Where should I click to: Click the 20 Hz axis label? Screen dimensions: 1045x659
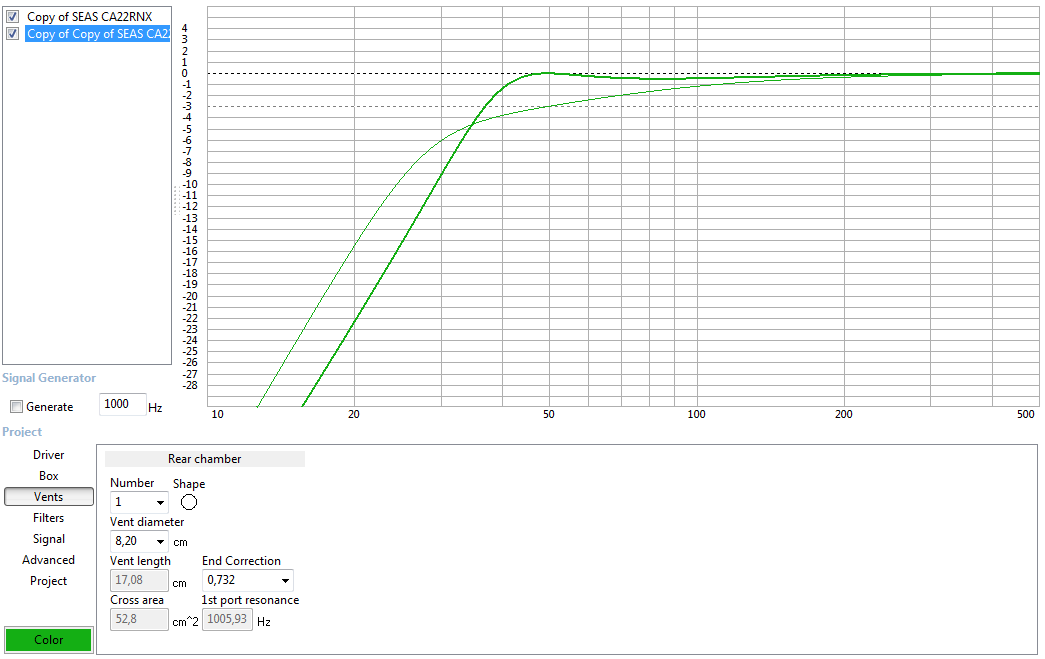(x=354, y=414)
